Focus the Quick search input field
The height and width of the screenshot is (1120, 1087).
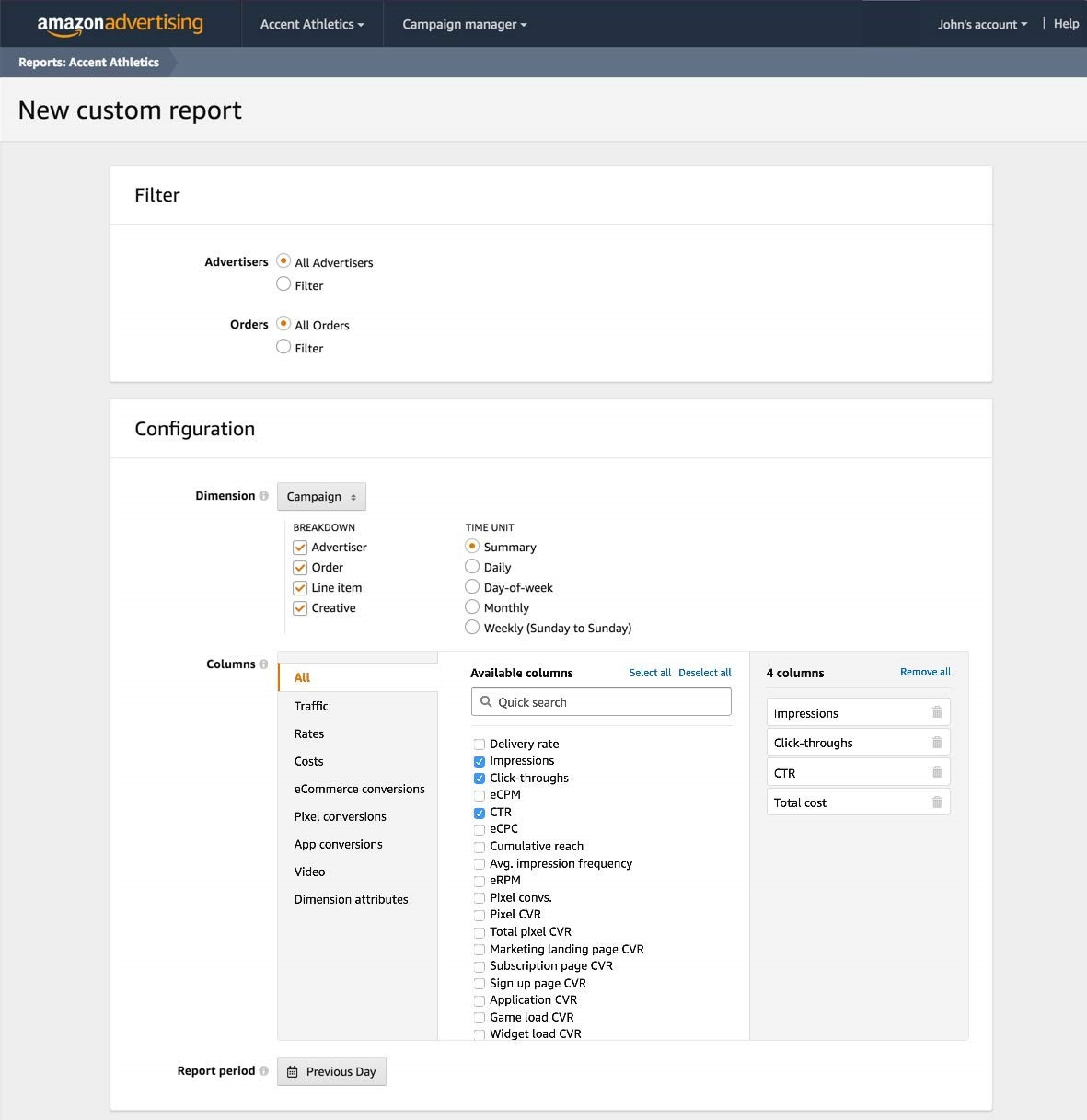601,702
